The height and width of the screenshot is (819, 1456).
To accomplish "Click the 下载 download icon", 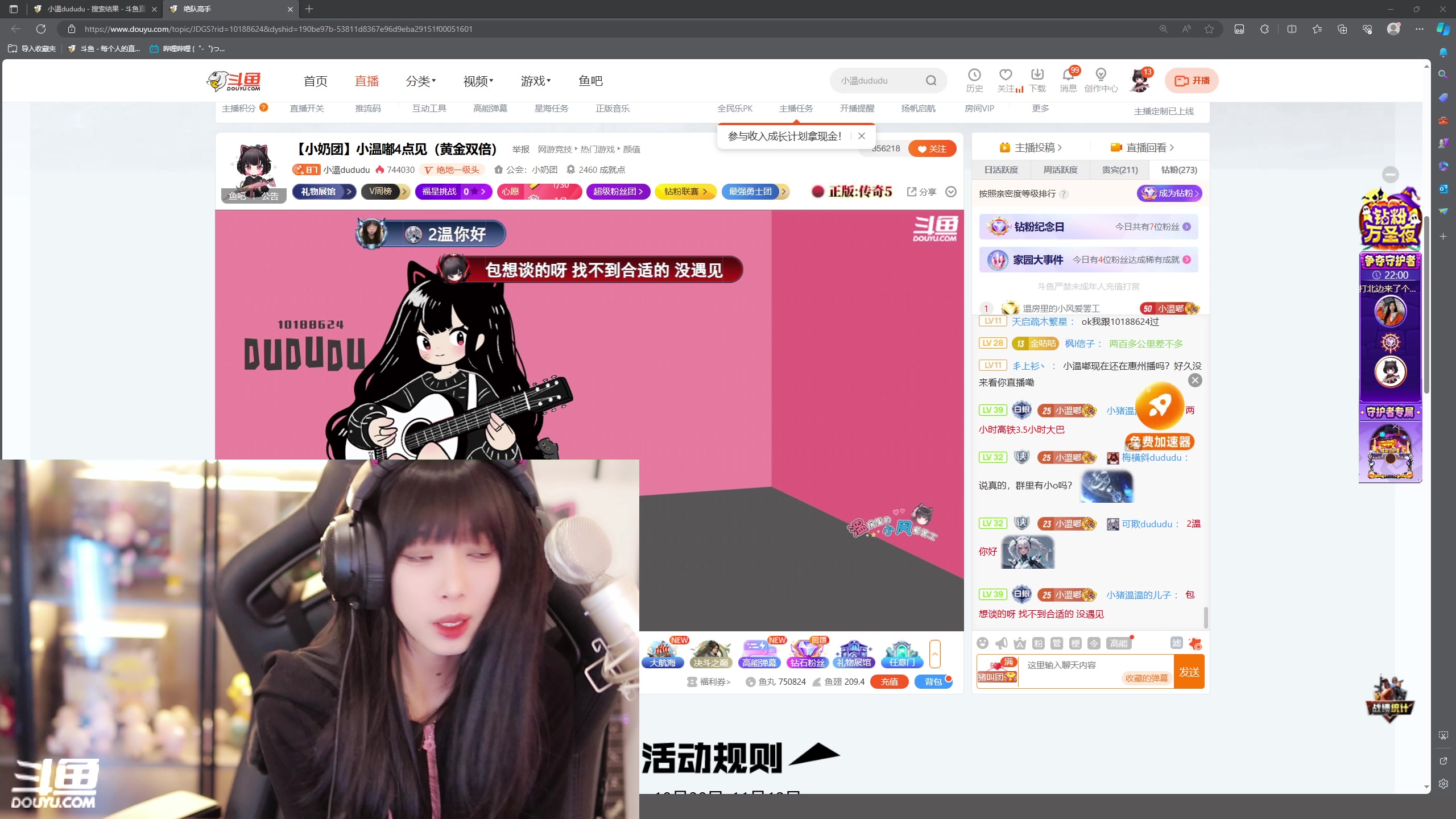I will pyautogui.click(x=1037, y=80).
